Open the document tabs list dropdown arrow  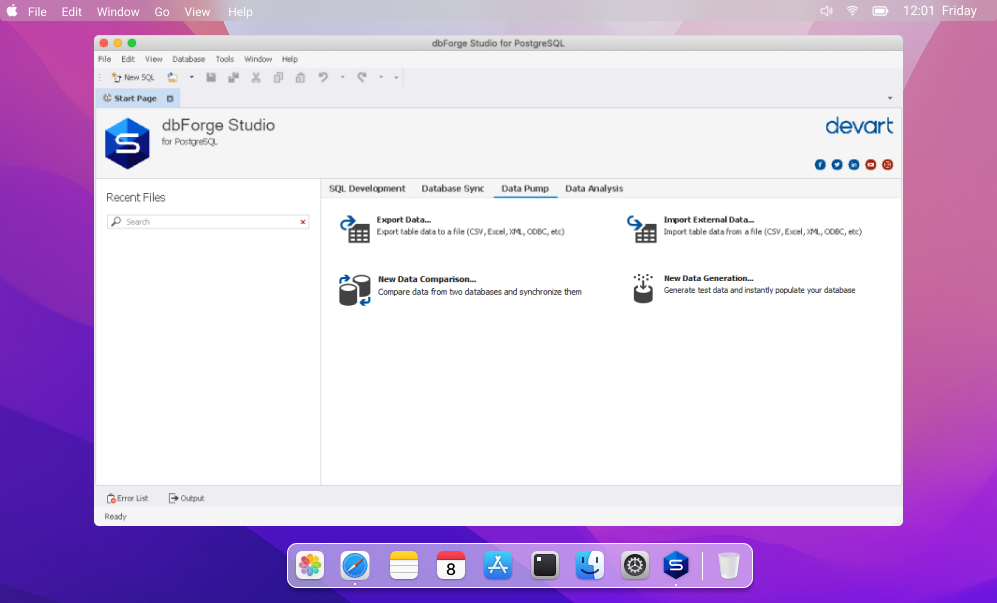(890, 98)
